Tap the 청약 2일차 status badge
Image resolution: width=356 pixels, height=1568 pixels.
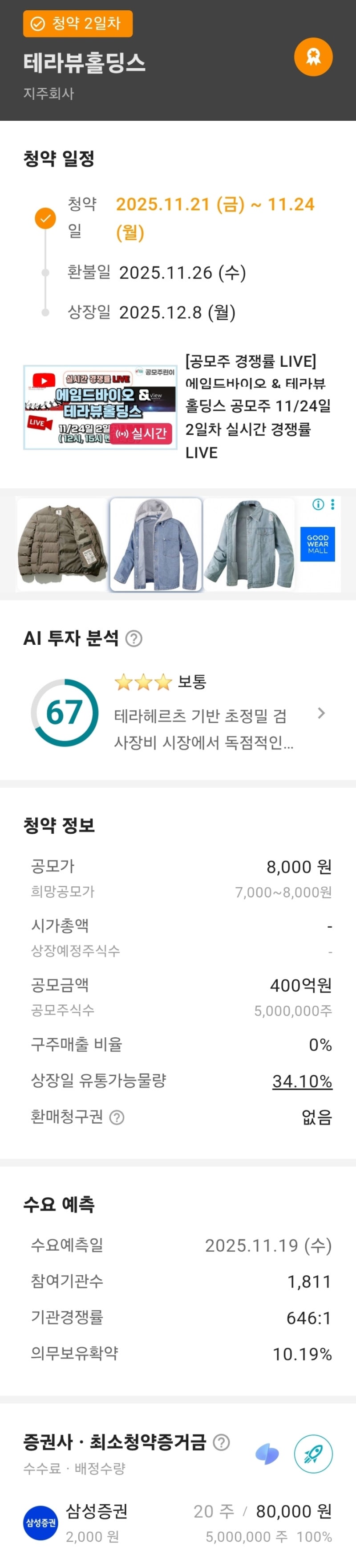(x=78, y=24)
